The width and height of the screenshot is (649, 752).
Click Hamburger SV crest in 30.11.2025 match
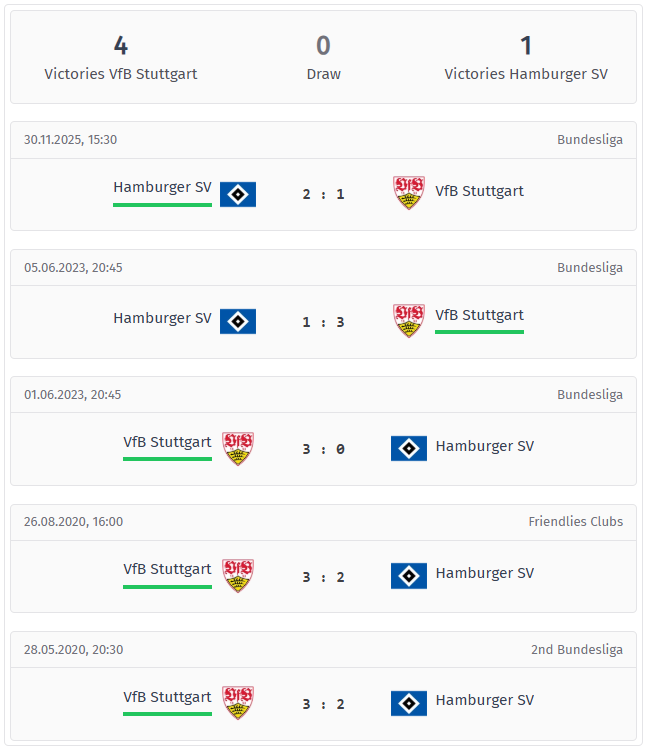tap(238, 194)
